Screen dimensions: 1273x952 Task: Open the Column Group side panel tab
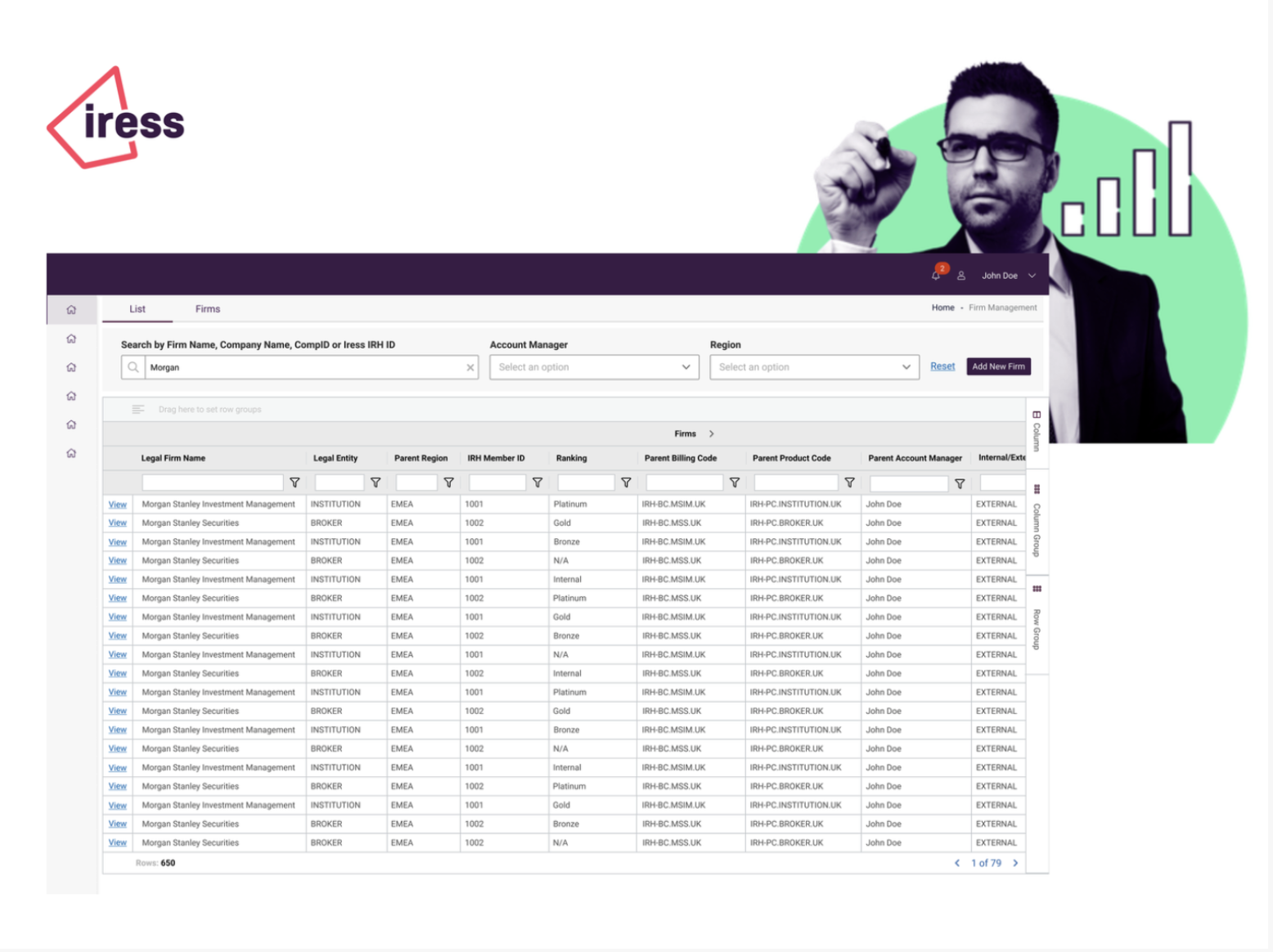coord(1037,521)
